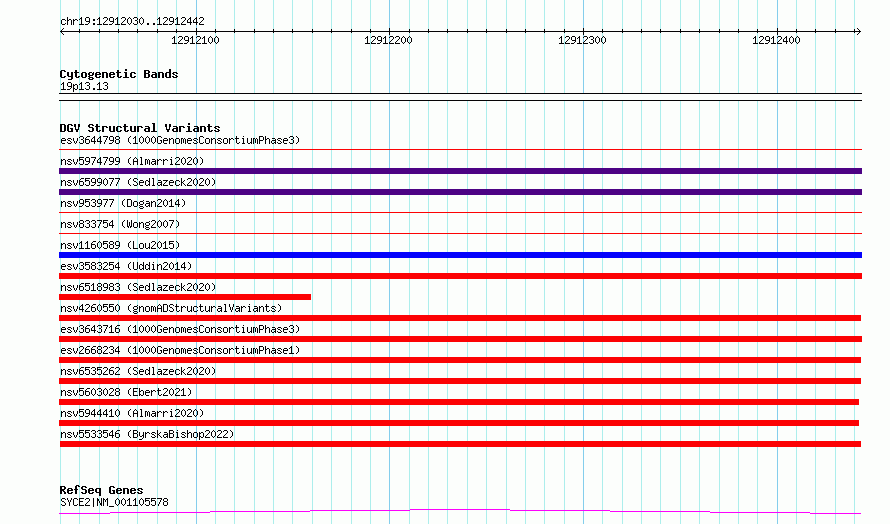Click the nsv5533546 (ByrskaBishop2022) label

(x=147, y=434)
